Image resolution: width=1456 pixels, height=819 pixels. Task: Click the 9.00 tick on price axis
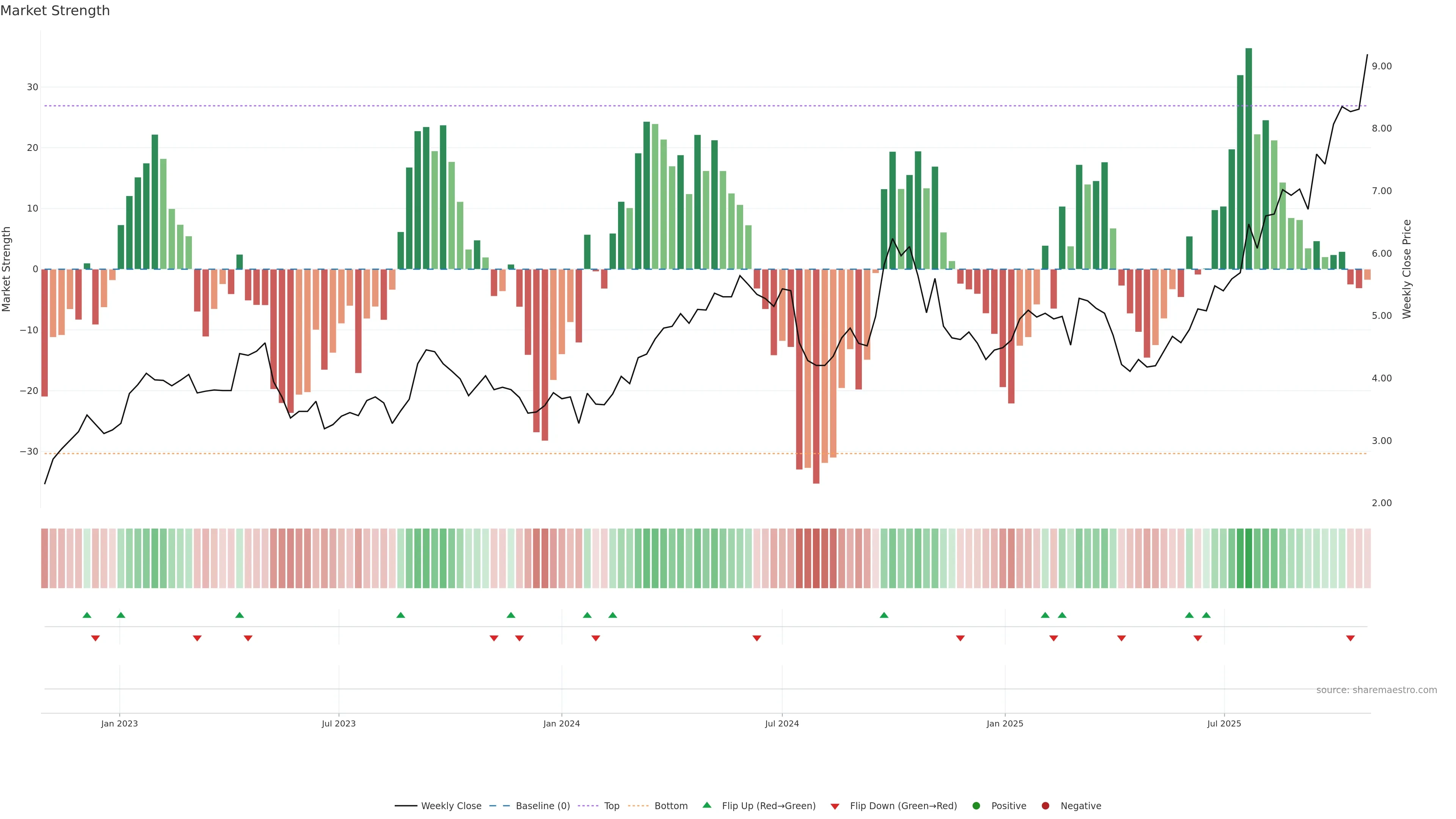tap(1381, 66)
